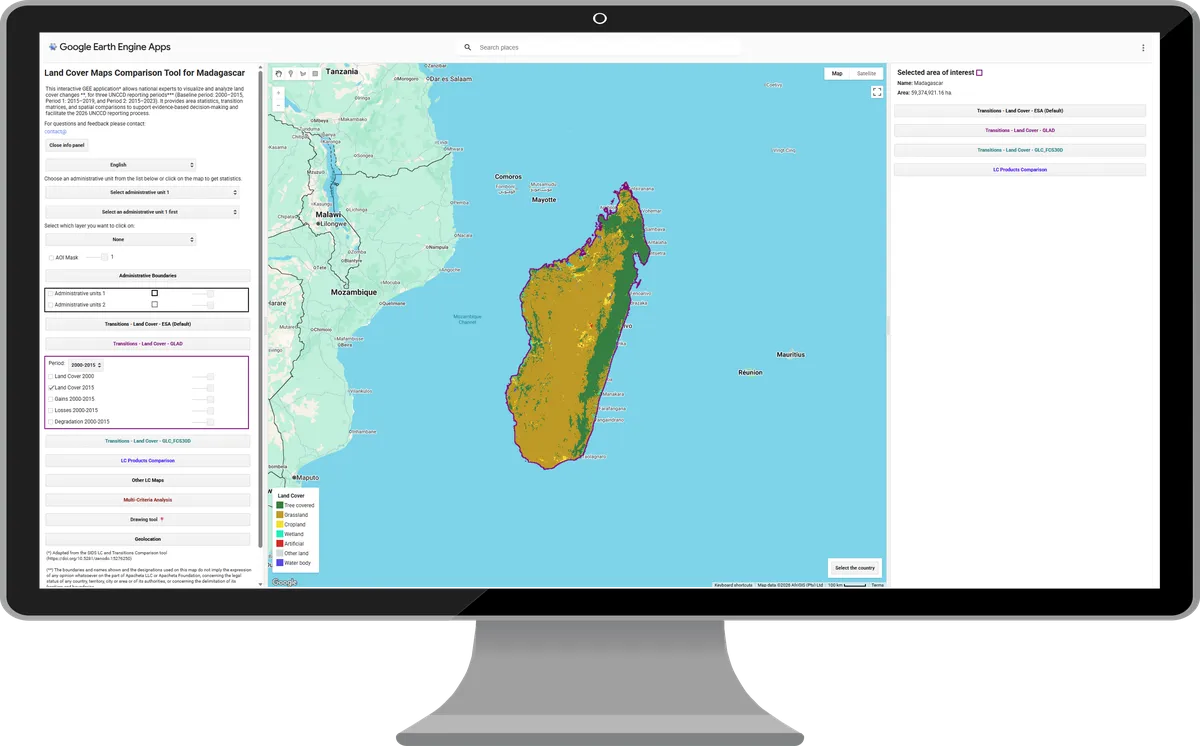1200x746 pixels.
Task: Open the contact@ email link
Action: pos(56,131)
